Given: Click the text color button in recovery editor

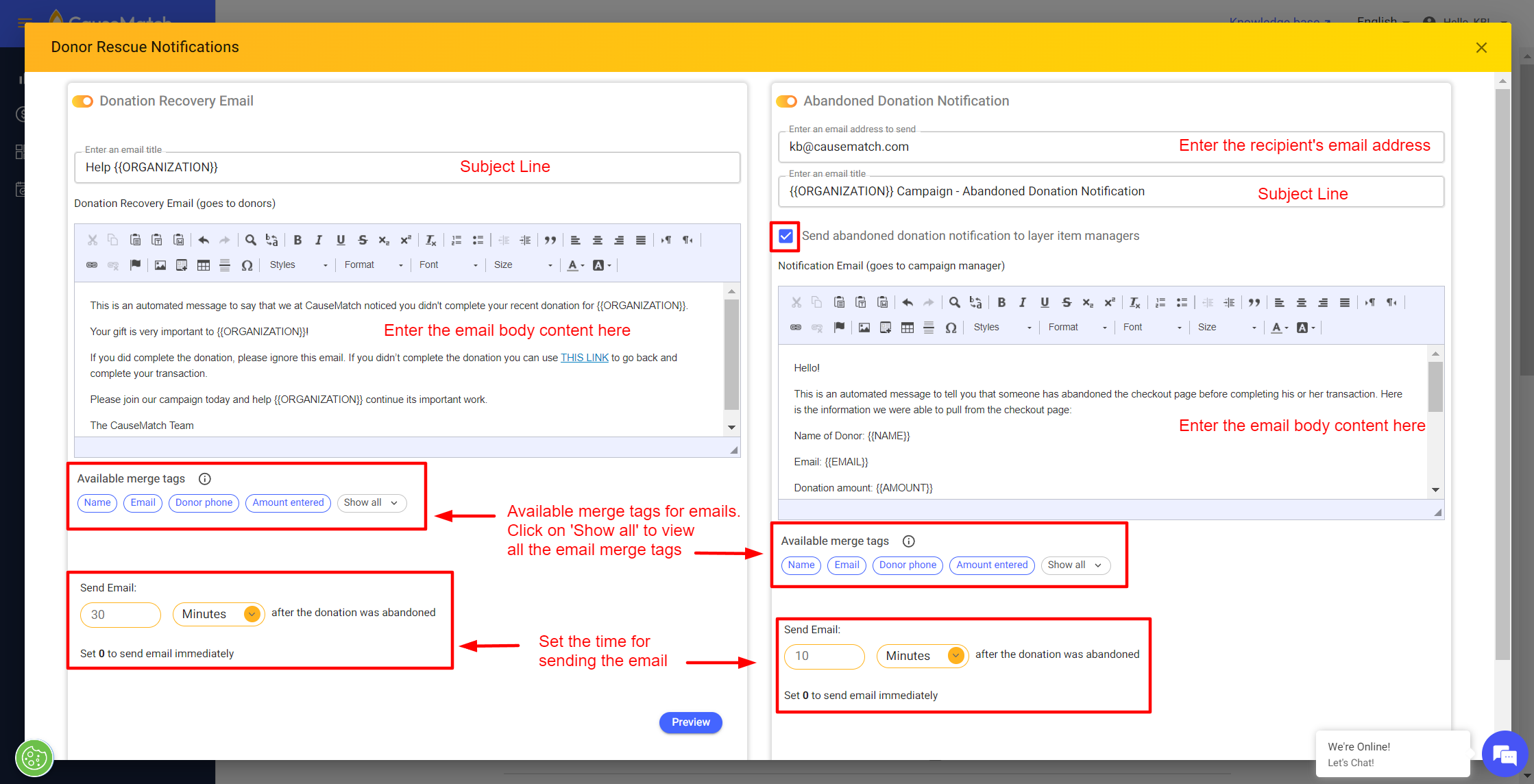Looking at the screenshot, I should pos(573,265).
